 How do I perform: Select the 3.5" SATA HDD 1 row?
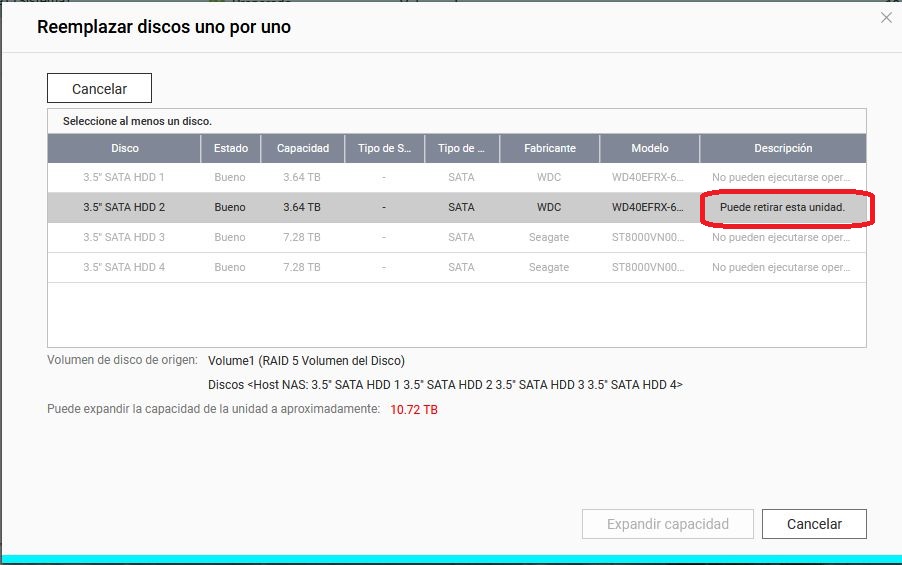click(124, 178)
